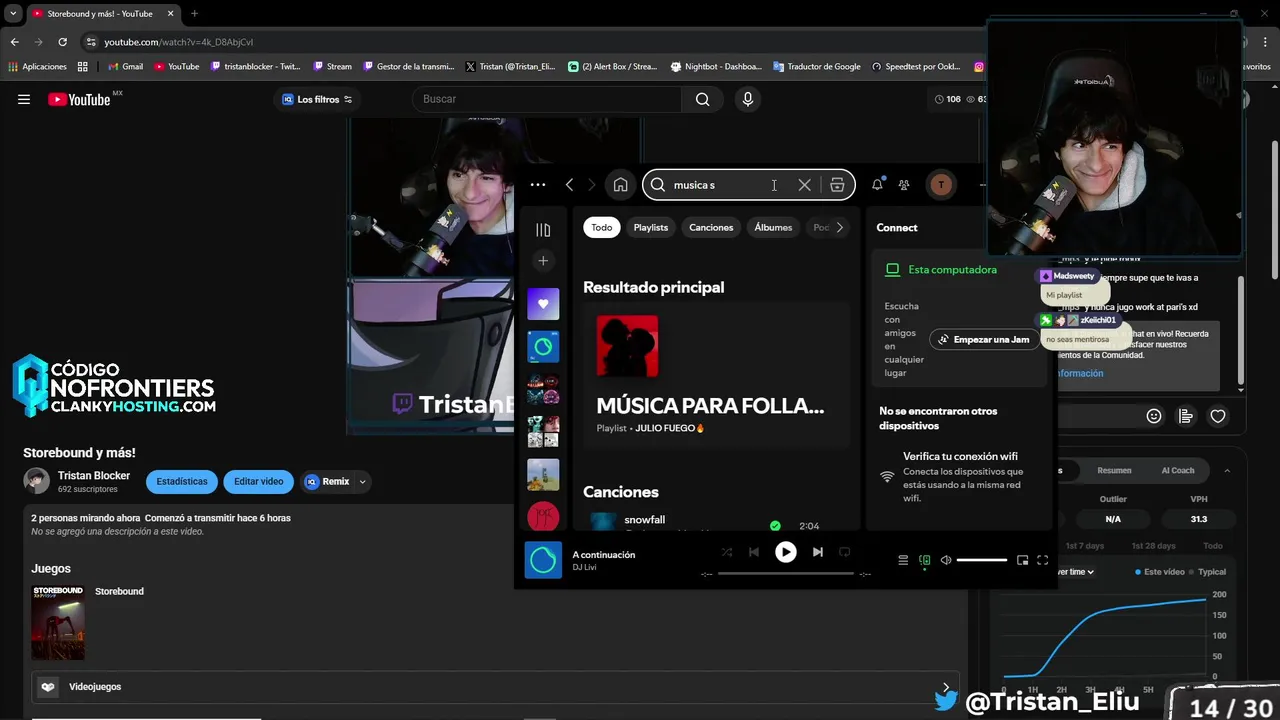Viewport: 1280px width, 720px height.
Task: Create new playlist with plus icon
Action: coord(543,261)
